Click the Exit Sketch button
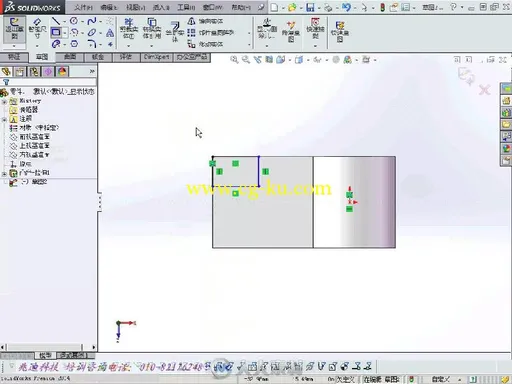The width and height of the screenshot is (512, 384). pyautogui.click(x=14, y=29)
